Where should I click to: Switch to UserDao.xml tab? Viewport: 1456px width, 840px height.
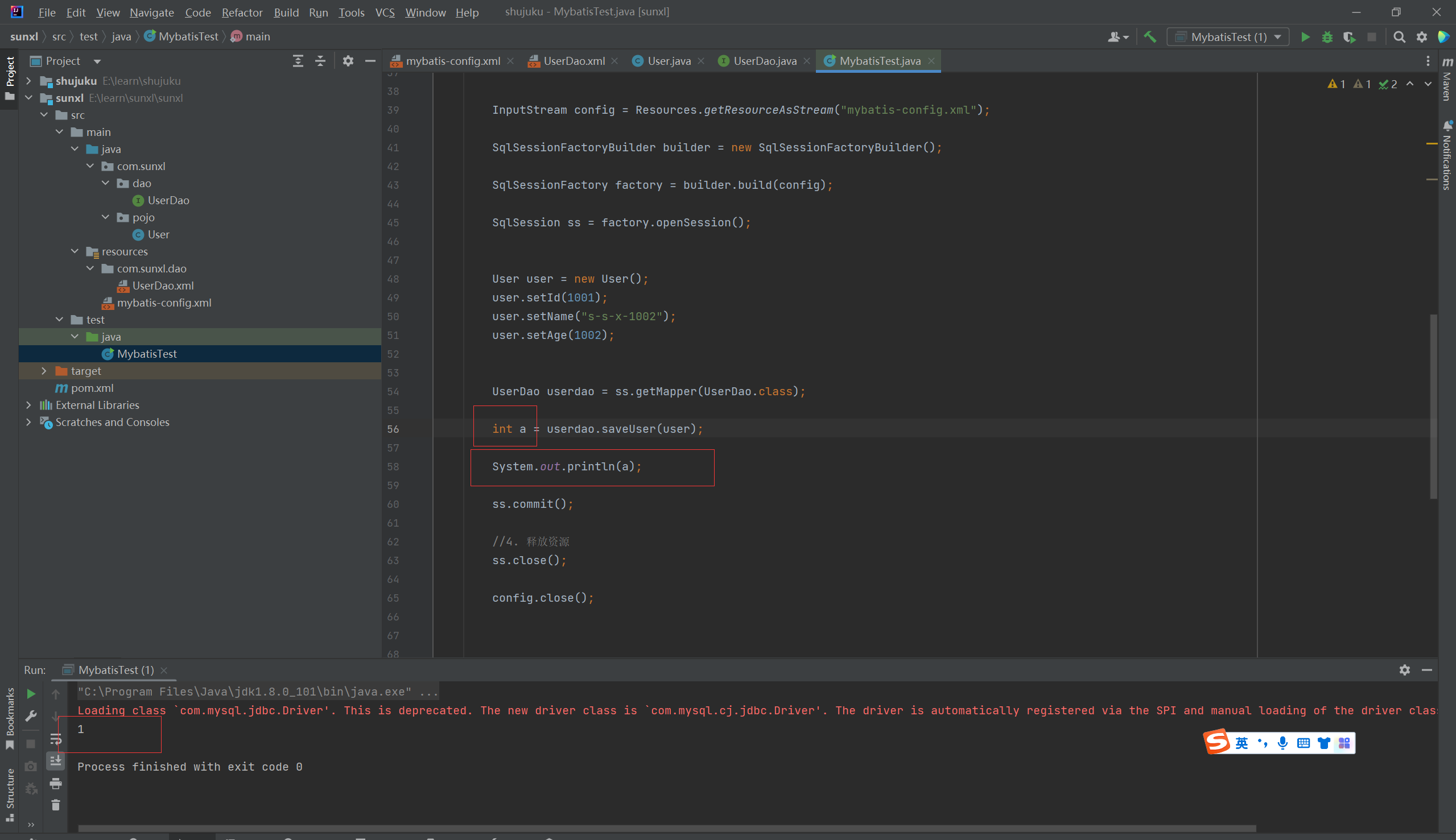coord(573,61)
